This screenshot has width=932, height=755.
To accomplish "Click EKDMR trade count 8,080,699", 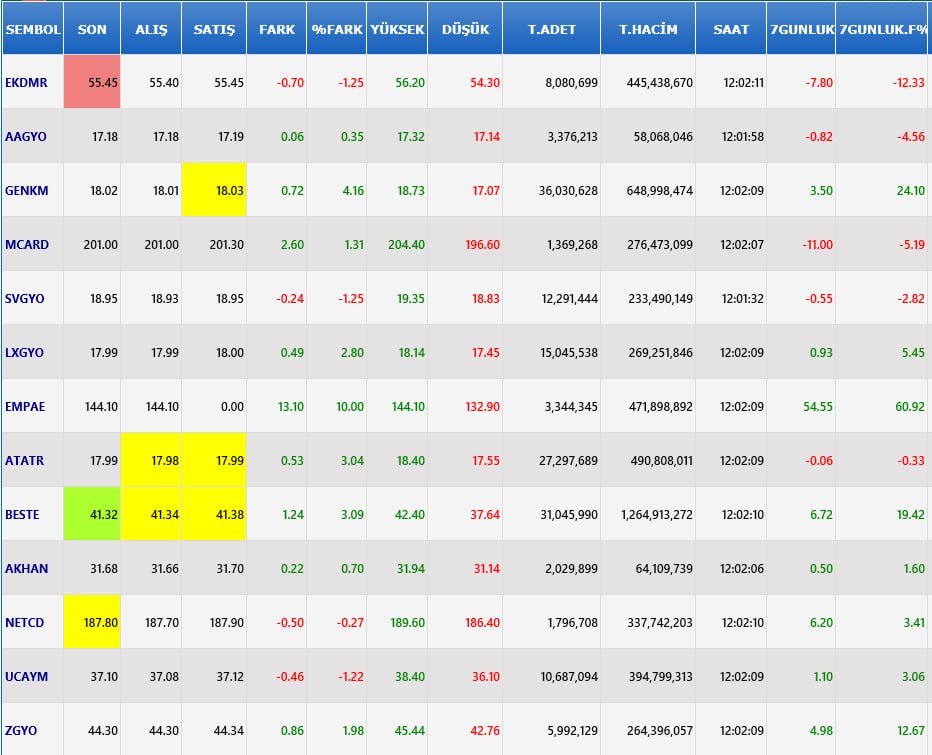I will pyautogui.click(x=571, y=83).
